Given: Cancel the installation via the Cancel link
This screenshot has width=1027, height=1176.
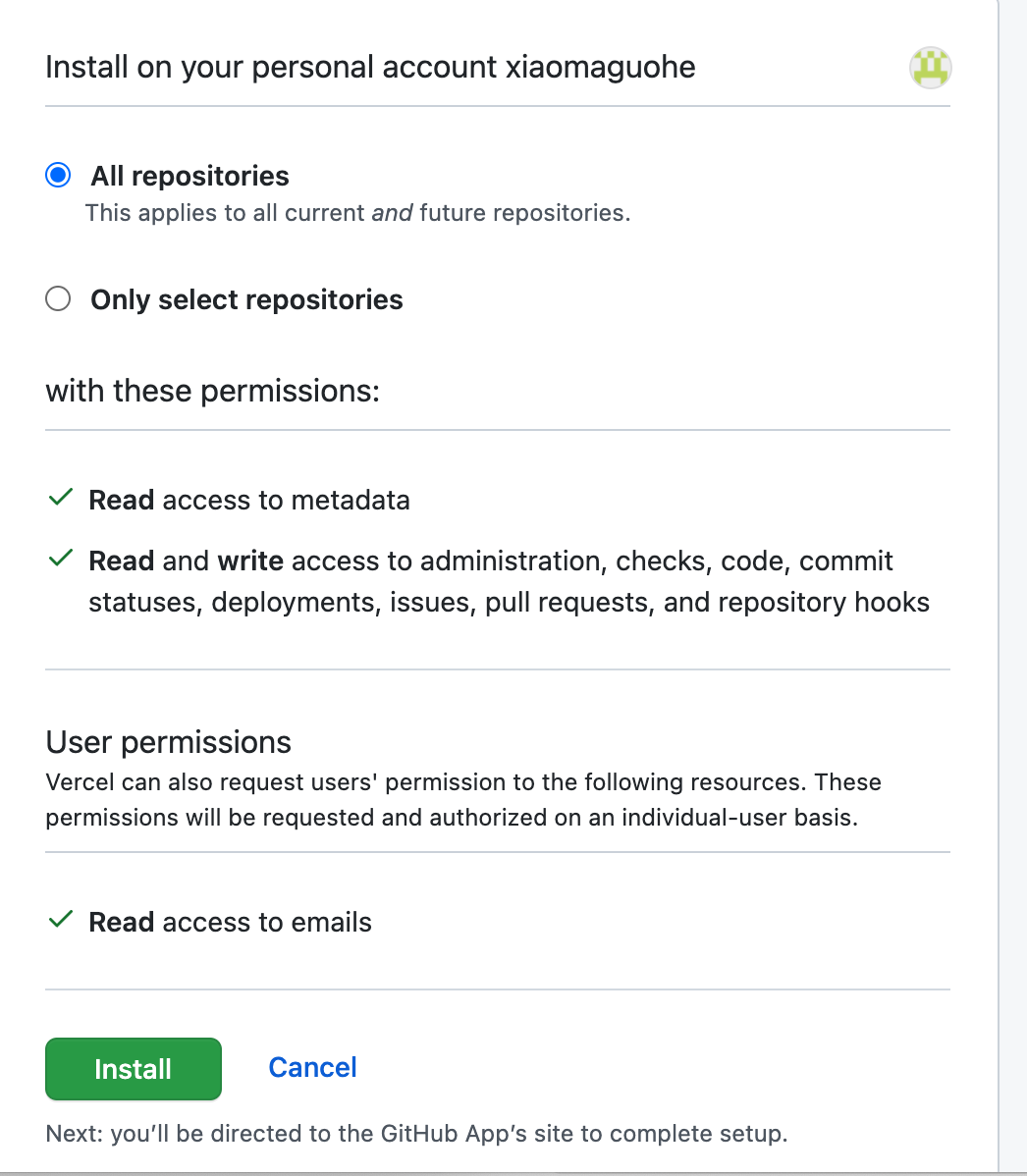Looking at the screenshot, I should click(x=312, y=1068).
